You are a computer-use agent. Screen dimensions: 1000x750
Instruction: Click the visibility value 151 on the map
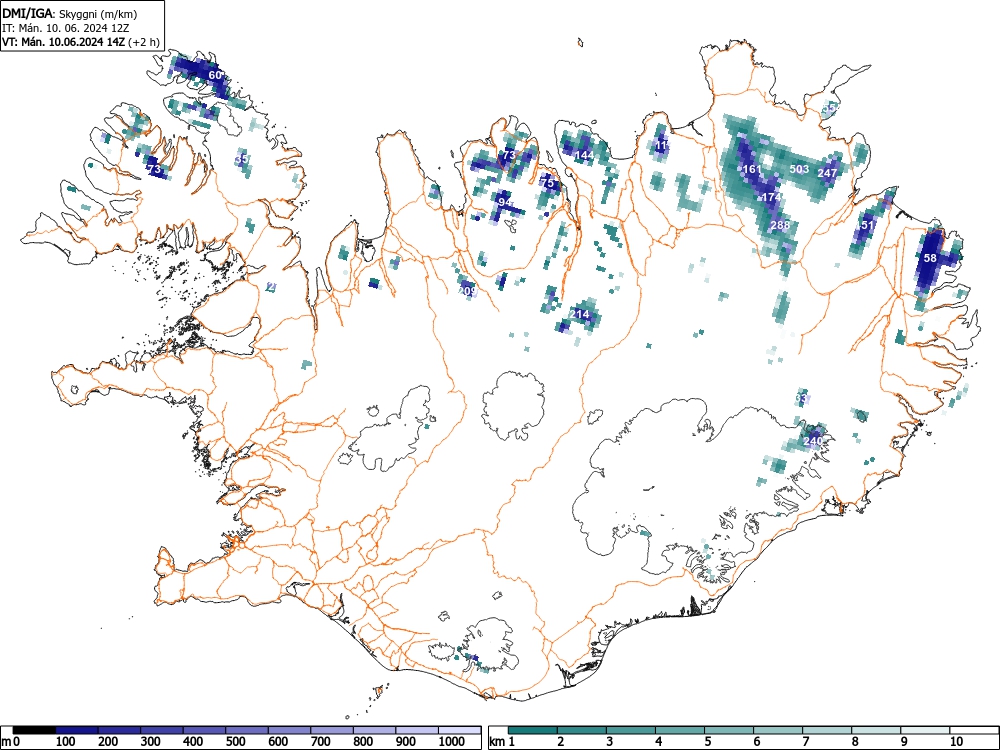tap(865, 225)
